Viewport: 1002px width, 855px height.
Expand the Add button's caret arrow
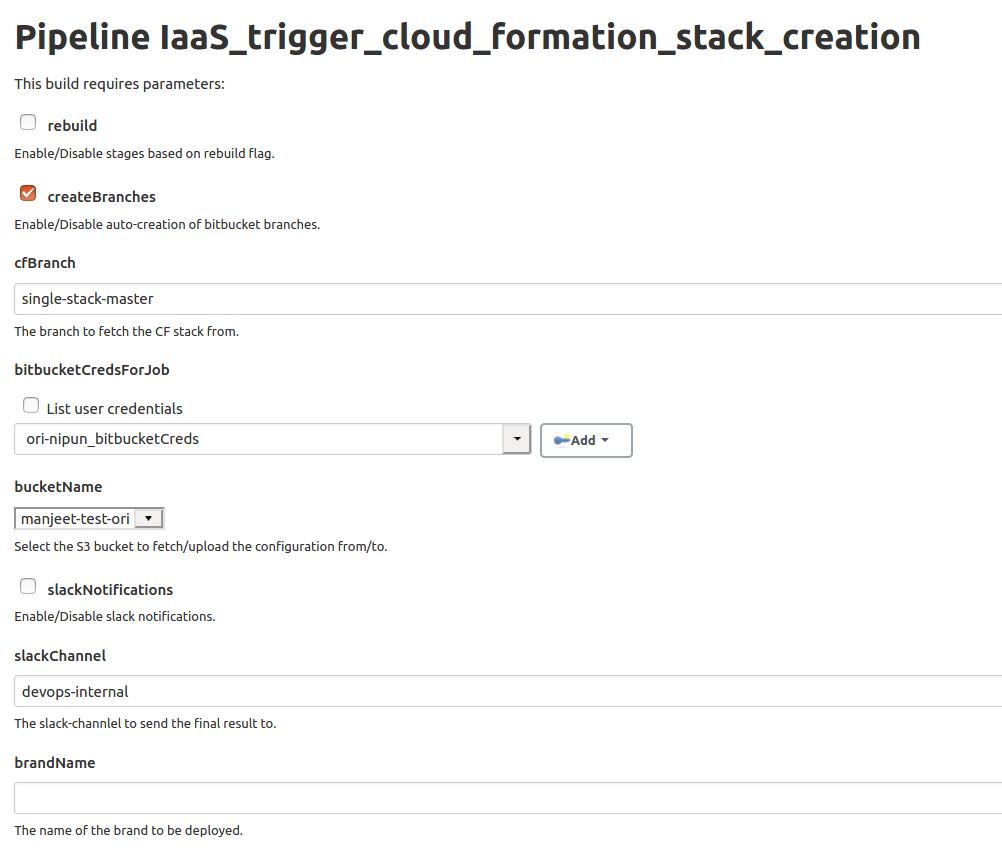(x=605, y=440)
